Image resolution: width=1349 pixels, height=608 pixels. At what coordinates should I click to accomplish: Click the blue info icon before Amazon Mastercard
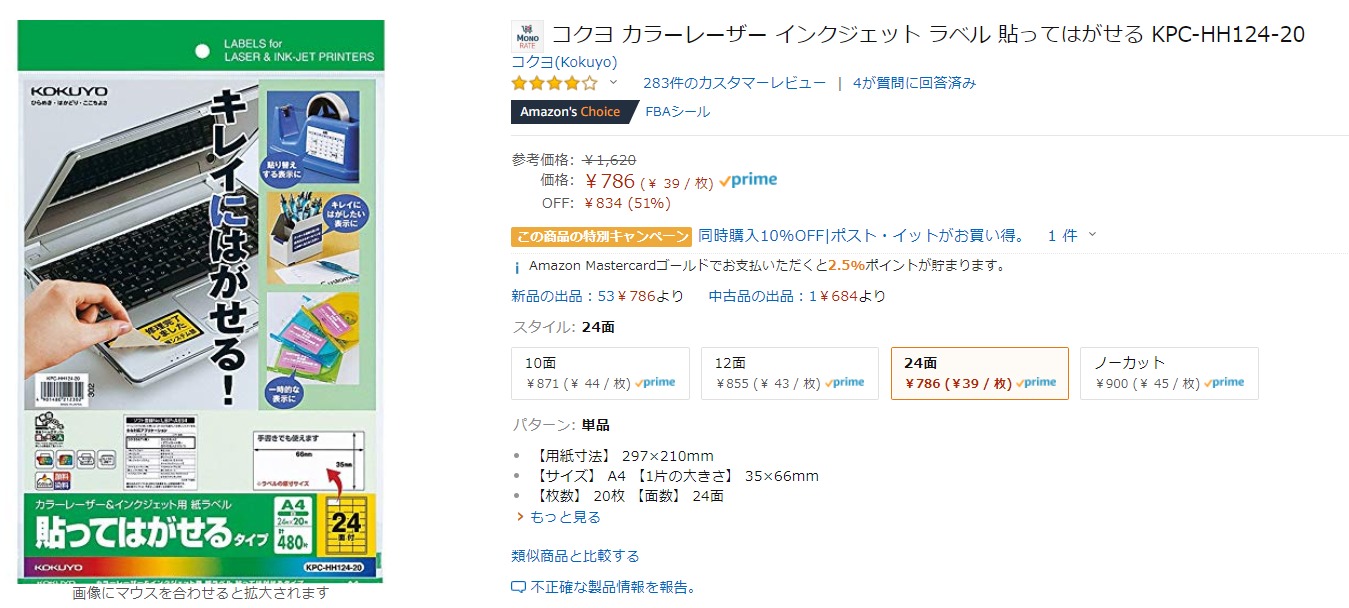tap(516, 267)
